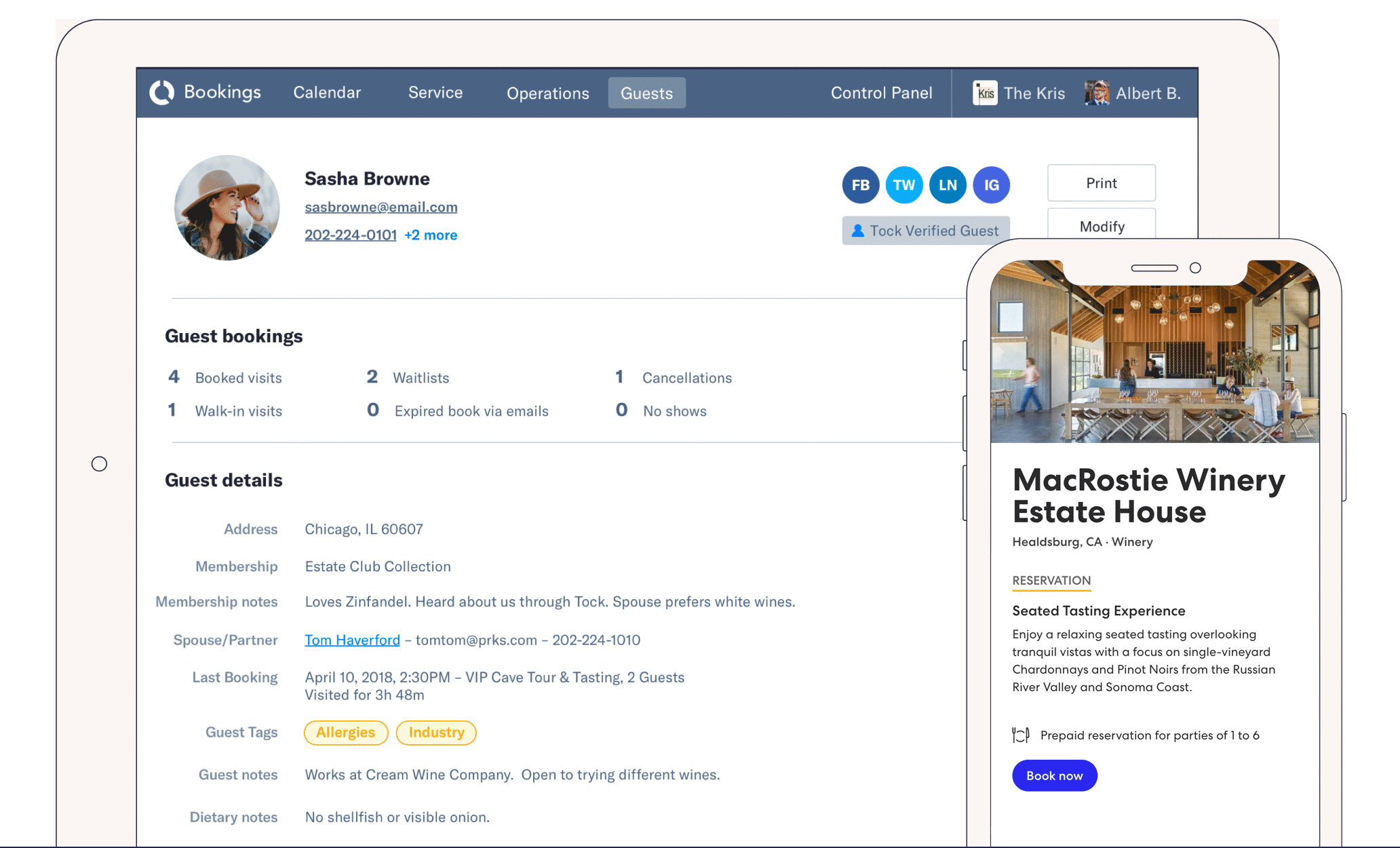This screenshot has height=848, width=1400.
Task: Open the Twitter social icon
Action: pyautogui.click(x=903, y=185)
